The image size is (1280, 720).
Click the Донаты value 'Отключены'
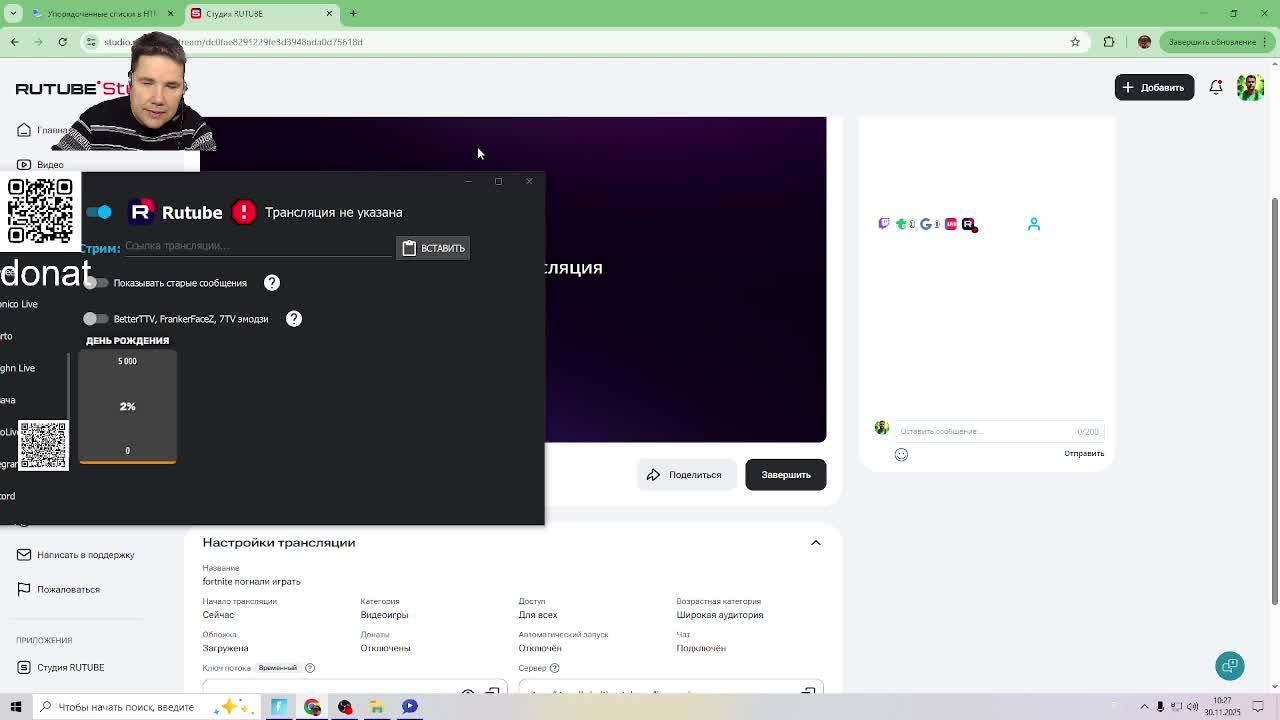point(385,648)
